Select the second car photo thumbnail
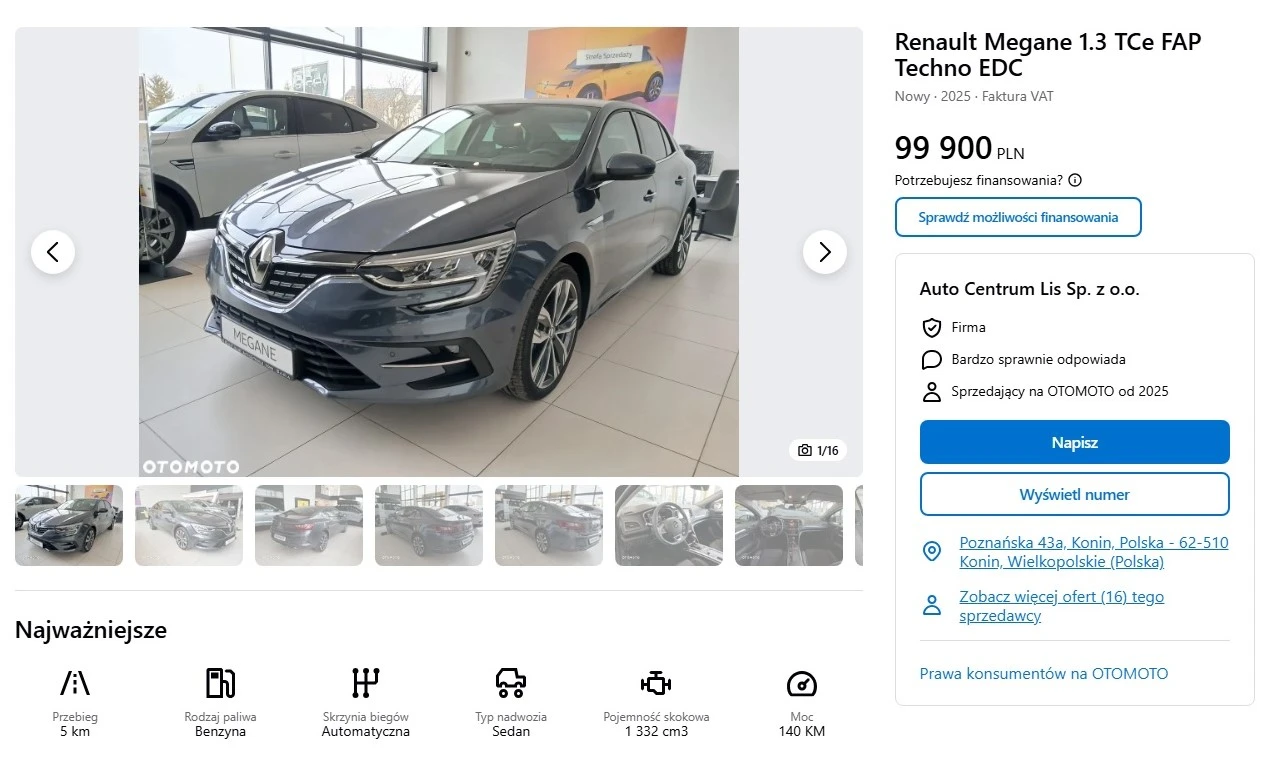Image resolution: width=1270 pixels, height=759 pixels. pos(189,525)
